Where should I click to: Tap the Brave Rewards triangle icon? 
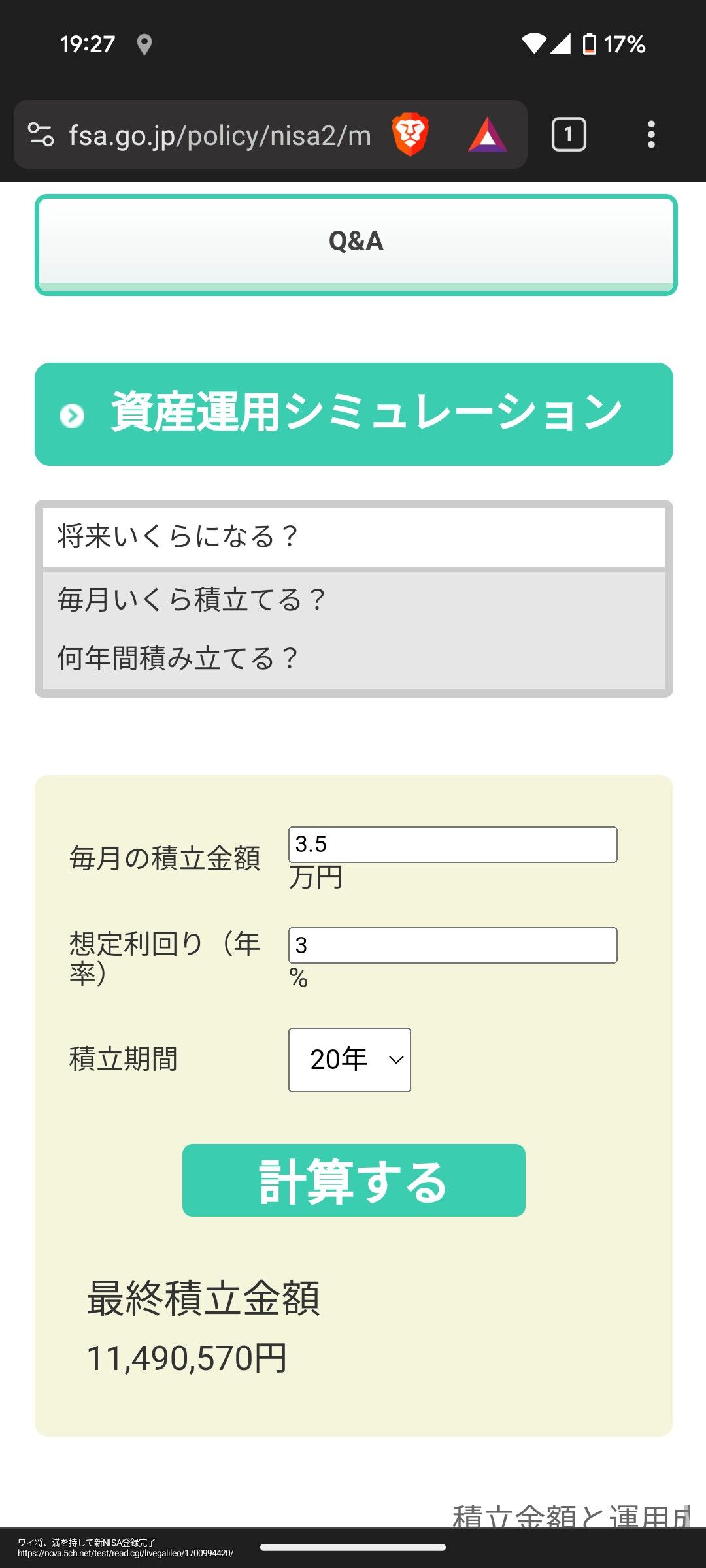pyautogui.click(x=487, y=135)
